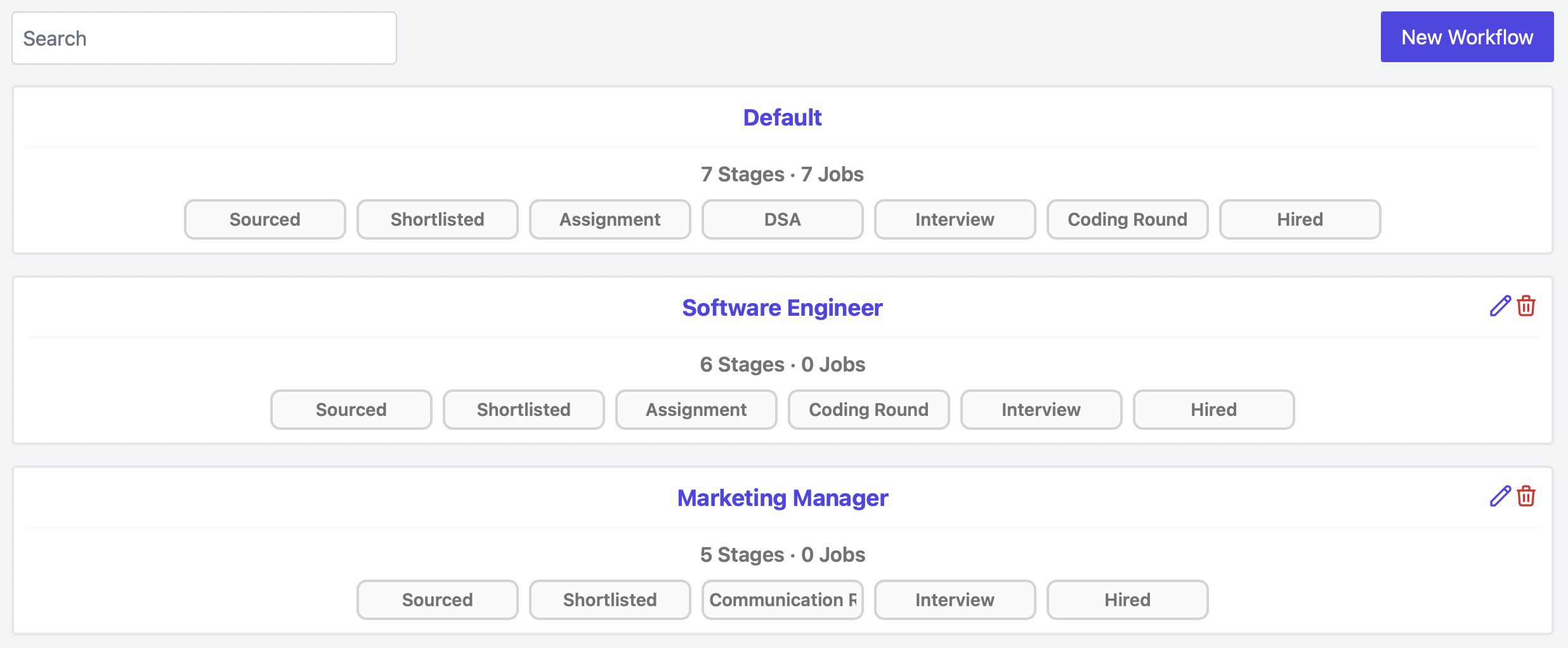This screenshot has width=1568, height=648.
Task: Open the Software Engineer workflow title
Action: 782,308
